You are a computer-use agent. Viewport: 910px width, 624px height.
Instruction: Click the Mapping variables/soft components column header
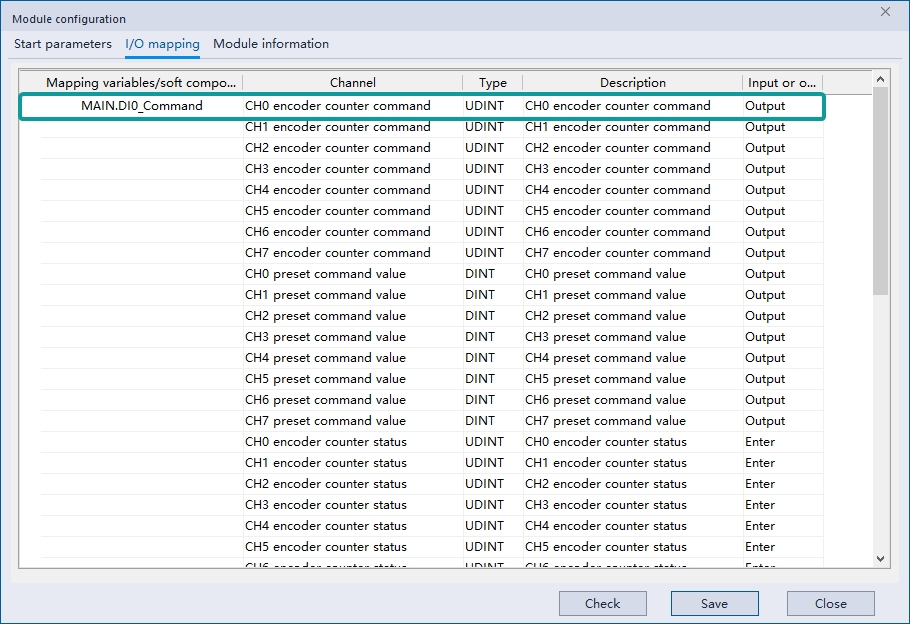click(x=141, y=83)
